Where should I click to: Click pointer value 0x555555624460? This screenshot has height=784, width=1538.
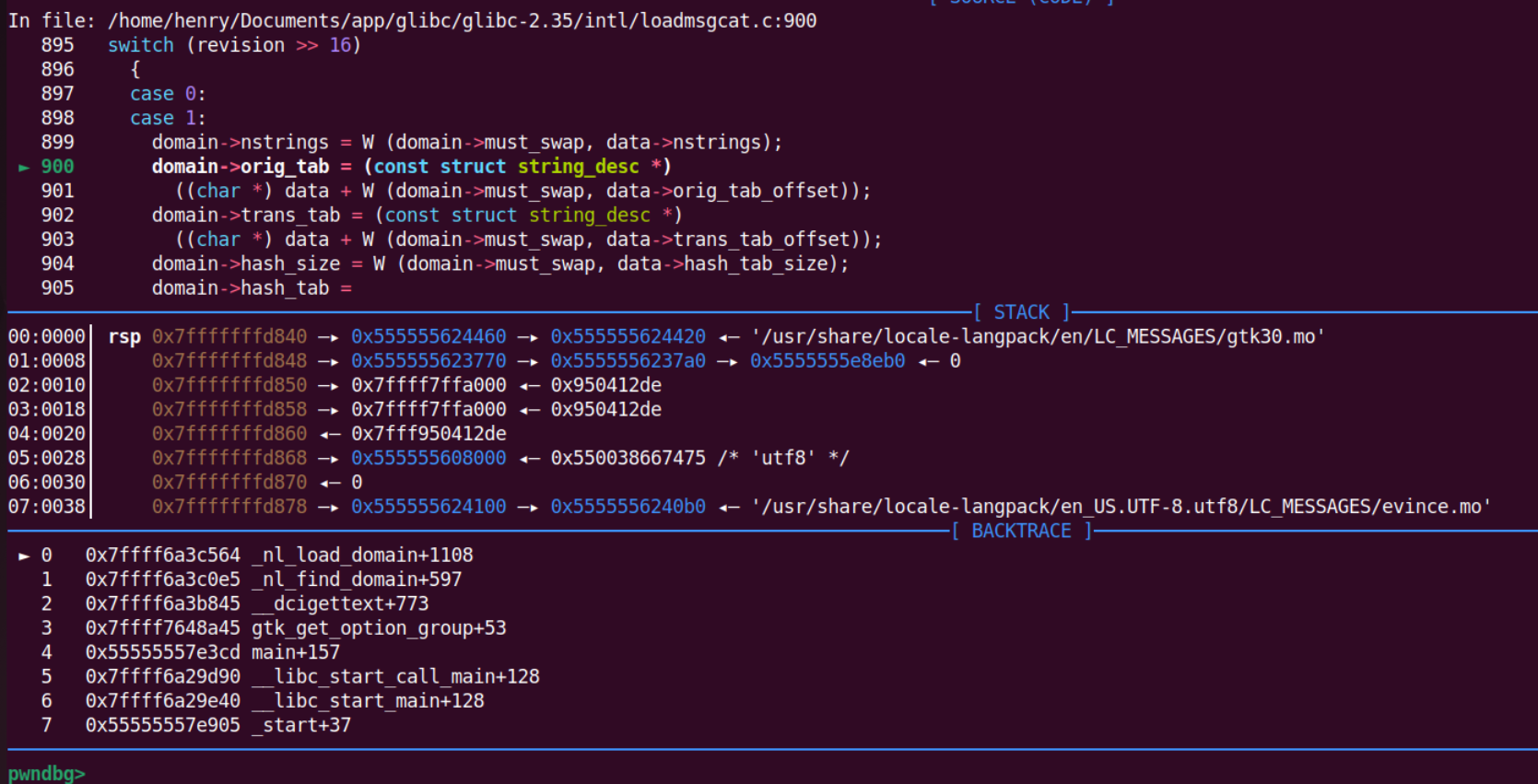(x=429, y=337)
